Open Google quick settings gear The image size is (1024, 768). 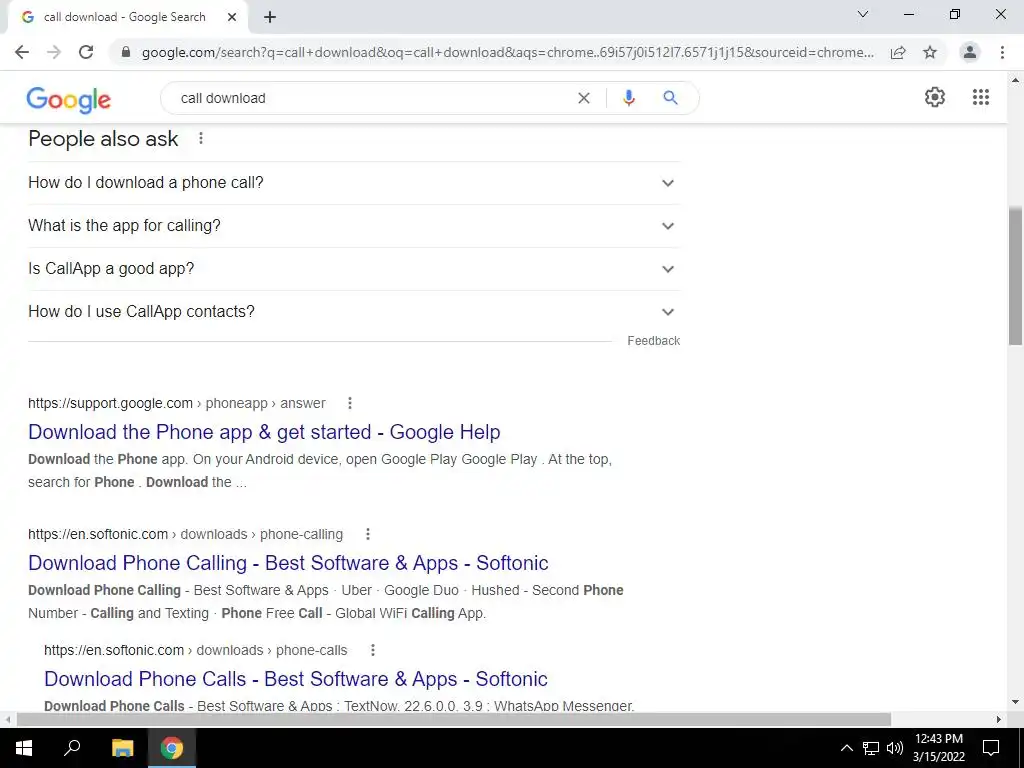tap(935, 97)
